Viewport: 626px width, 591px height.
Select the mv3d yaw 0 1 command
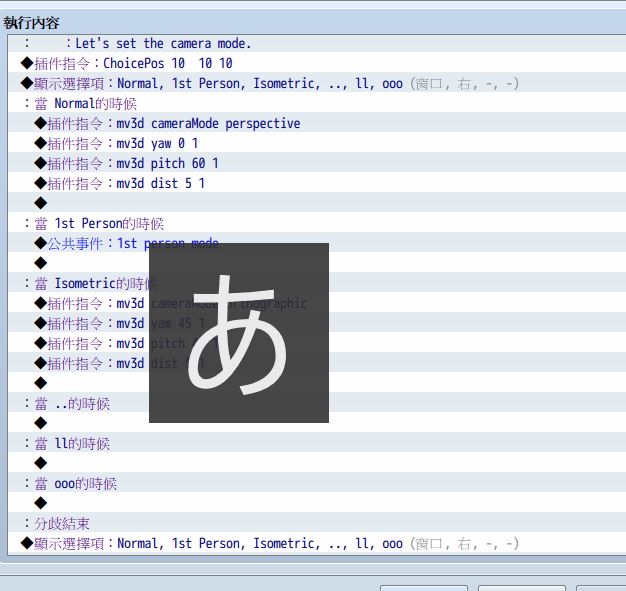[317, 143]
